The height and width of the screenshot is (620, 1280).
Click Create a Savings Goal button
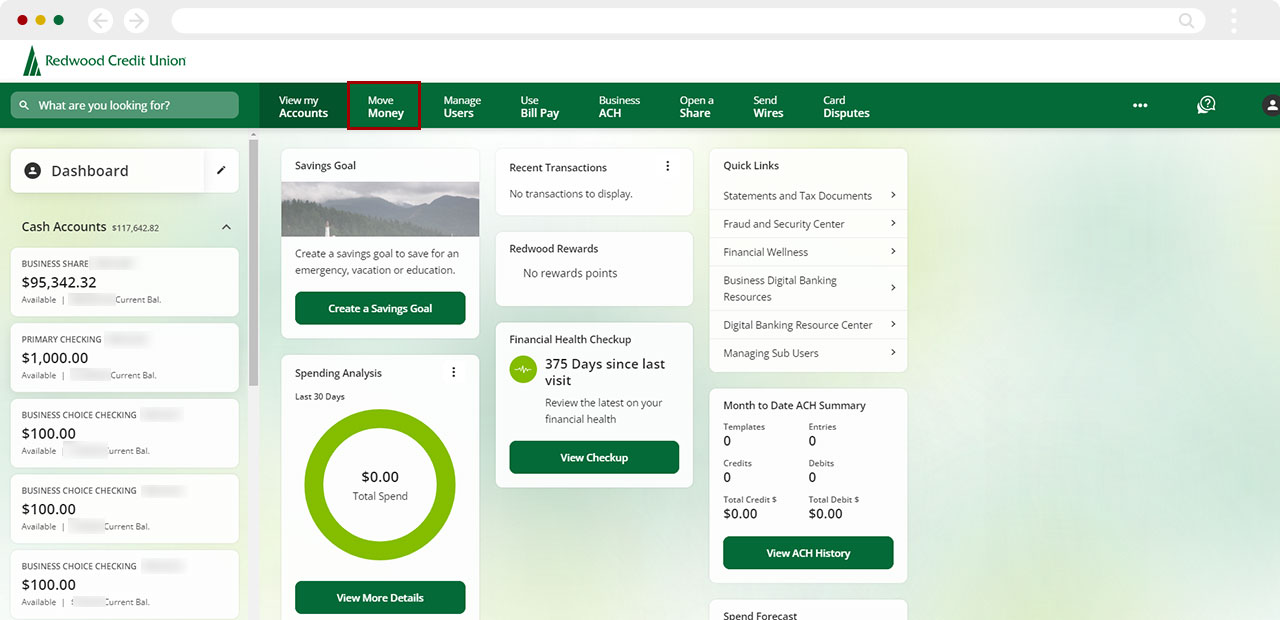tap(380, 308)
